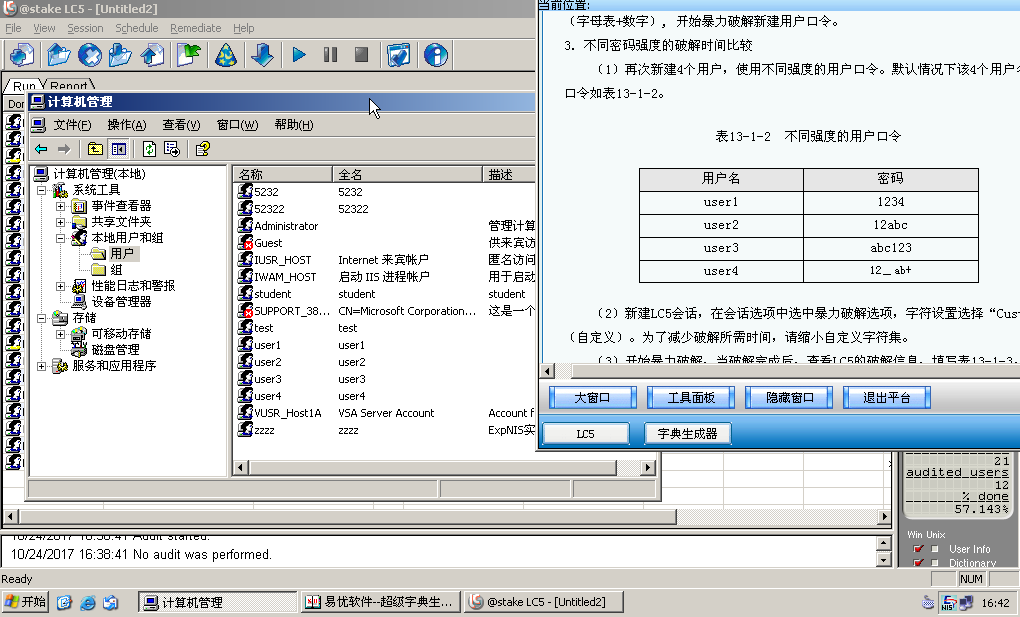1020x617 pixels.
Task: Click the blue circle X icon in LC5 toolbar
Action: point(90,55)
